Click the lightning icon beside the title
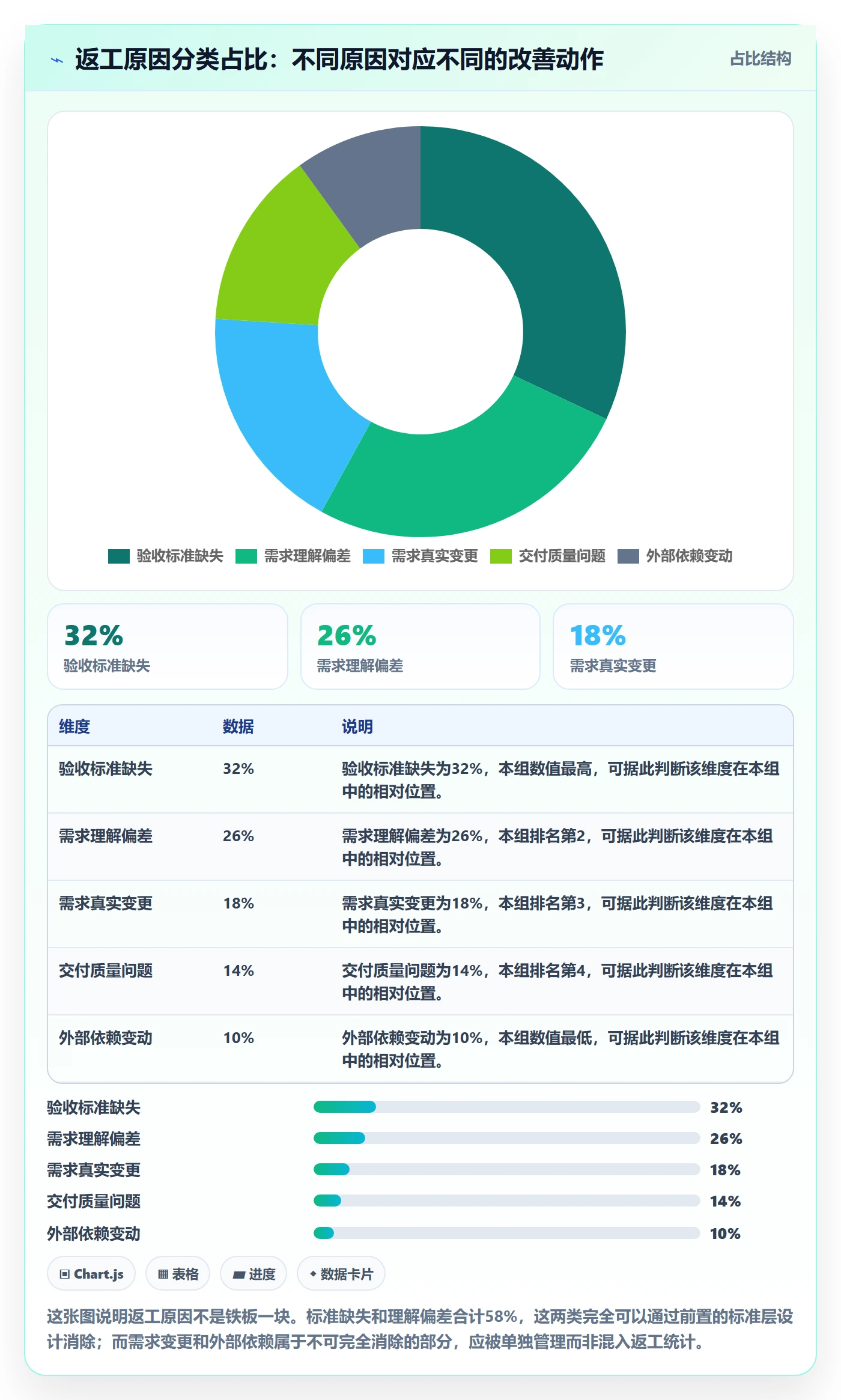Screen dimensions: 841x1400 57,60
